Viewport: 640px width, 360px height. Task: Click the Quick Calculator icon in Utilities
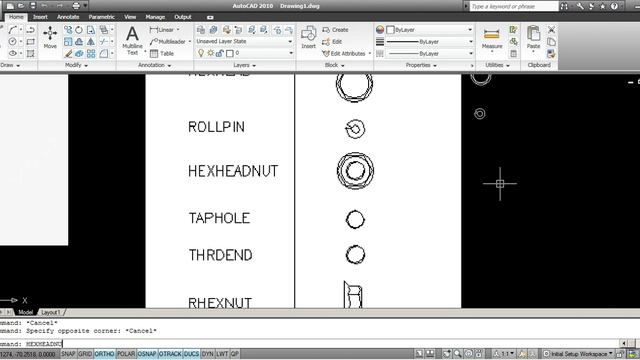tap(513, 53)
